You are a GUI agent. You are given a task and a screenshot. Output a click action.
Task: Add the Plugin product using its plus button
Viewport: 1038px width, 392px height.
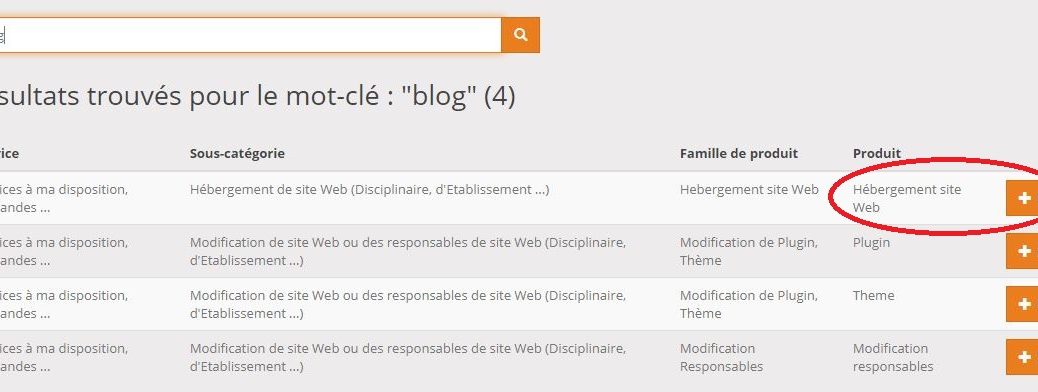[x=1022, y=251]
